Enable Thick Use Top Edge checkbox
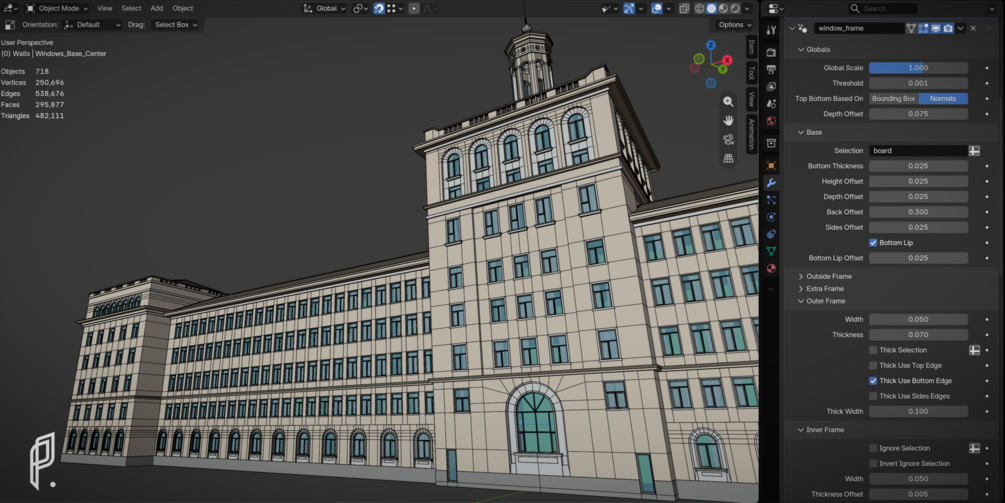 (873, 365)
